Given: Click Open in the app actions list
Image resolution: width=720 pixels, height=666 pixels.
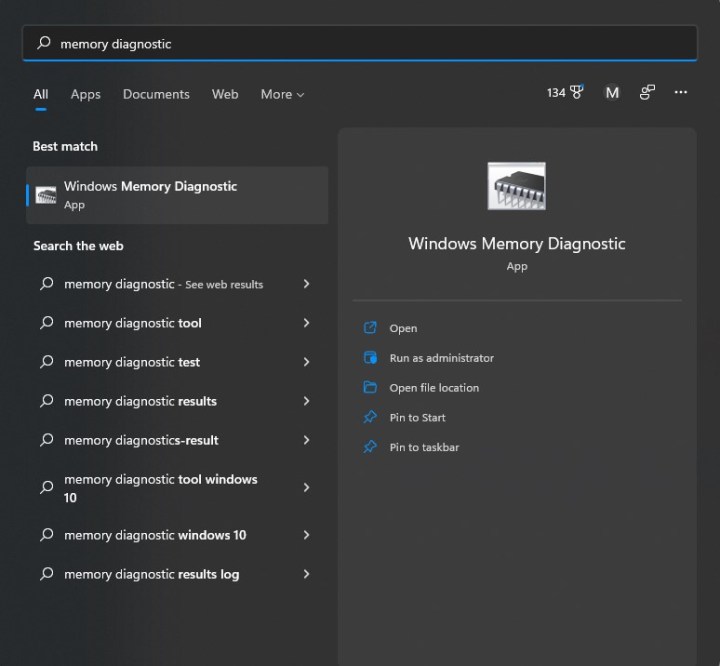Looking at the screenshot, I should (x=403, y=328).
